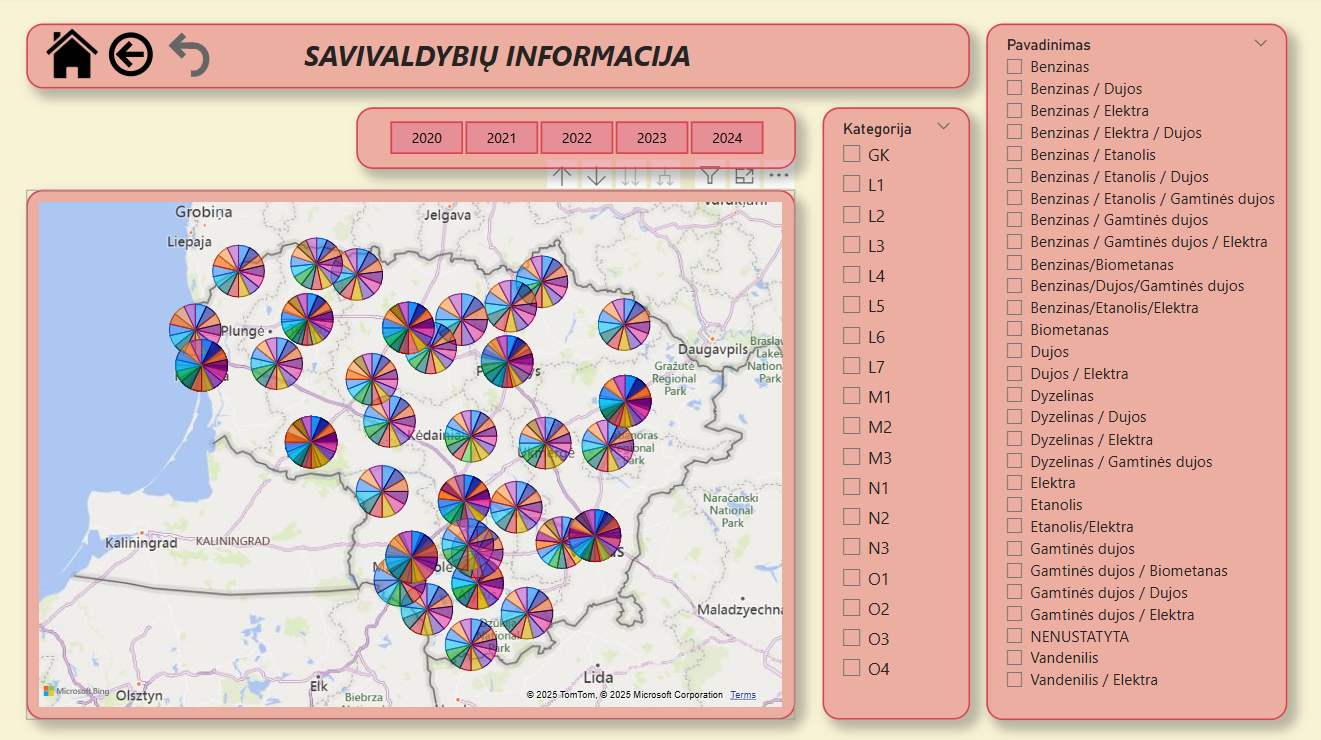Enable the Dyzelinas / Elektra checkbox

[x=1015, y=439]
